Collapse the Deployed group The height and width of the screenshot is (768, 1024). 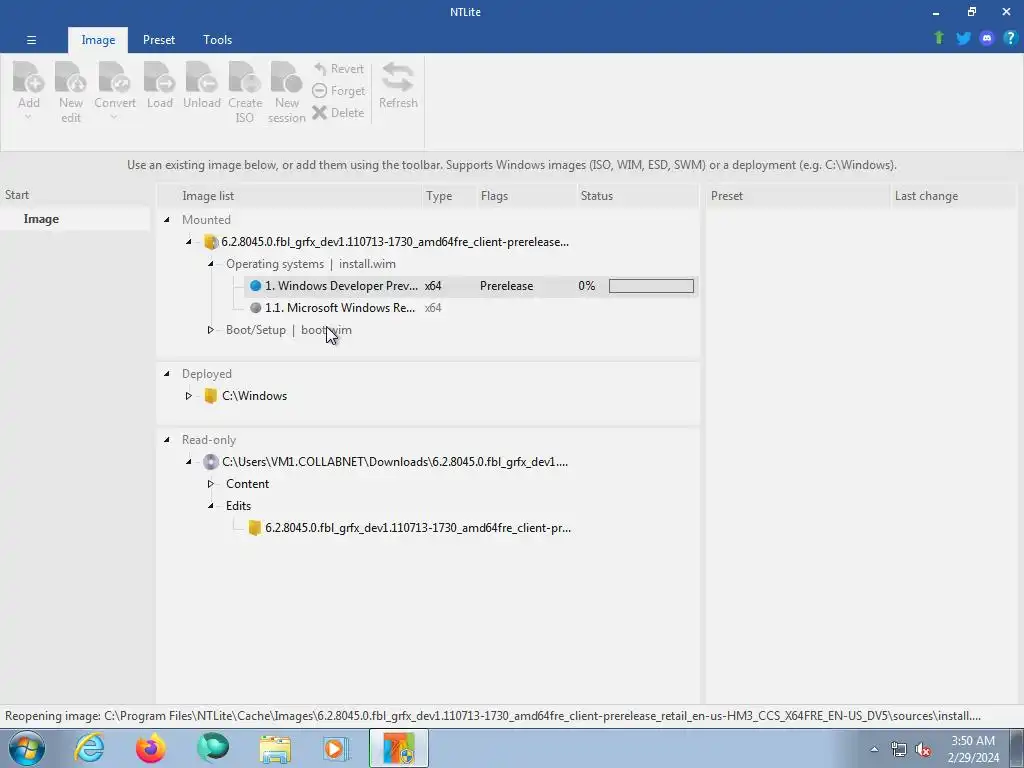point(167,374)
